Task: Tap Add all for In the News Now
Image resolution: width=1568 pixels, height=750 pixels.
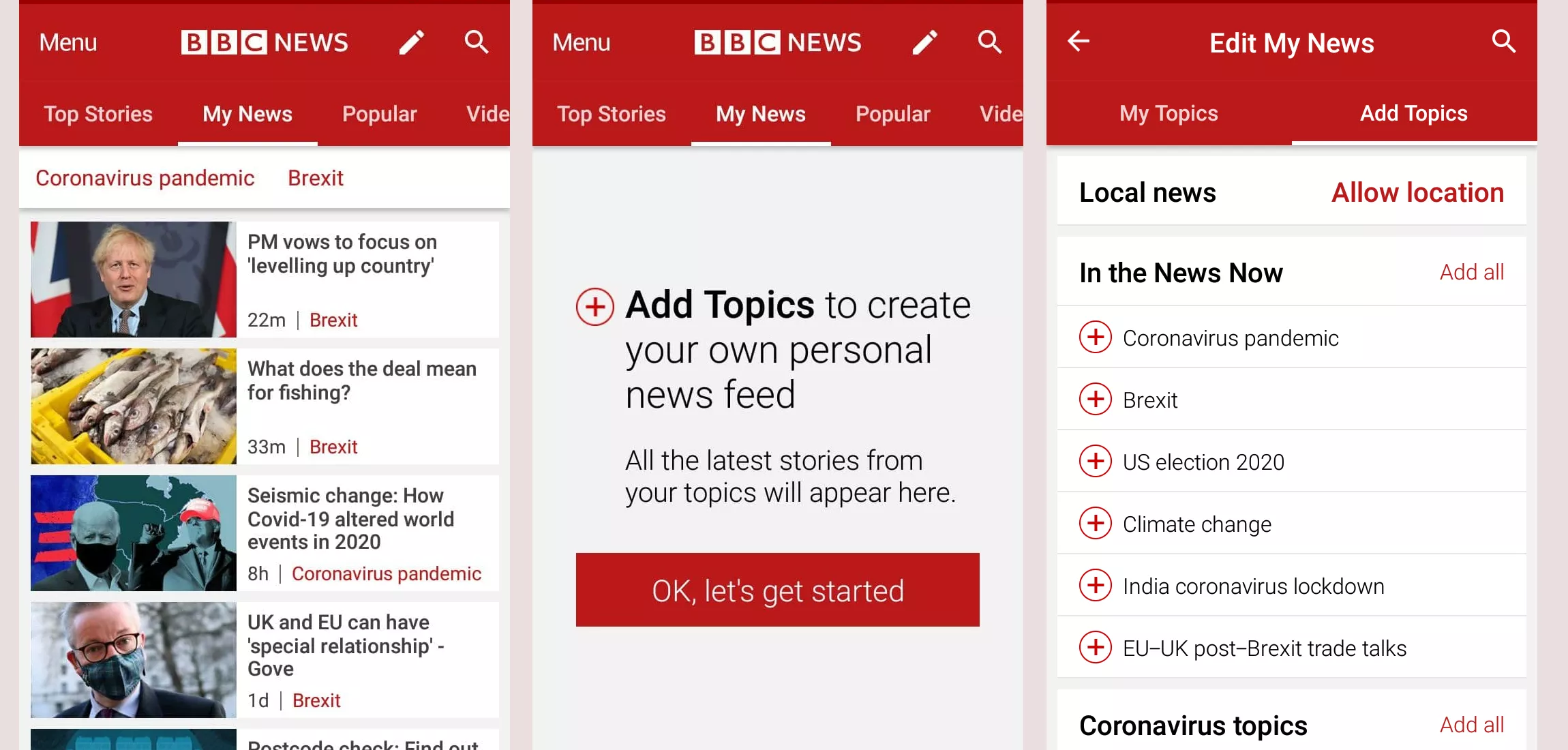Action: point(1472,272)
